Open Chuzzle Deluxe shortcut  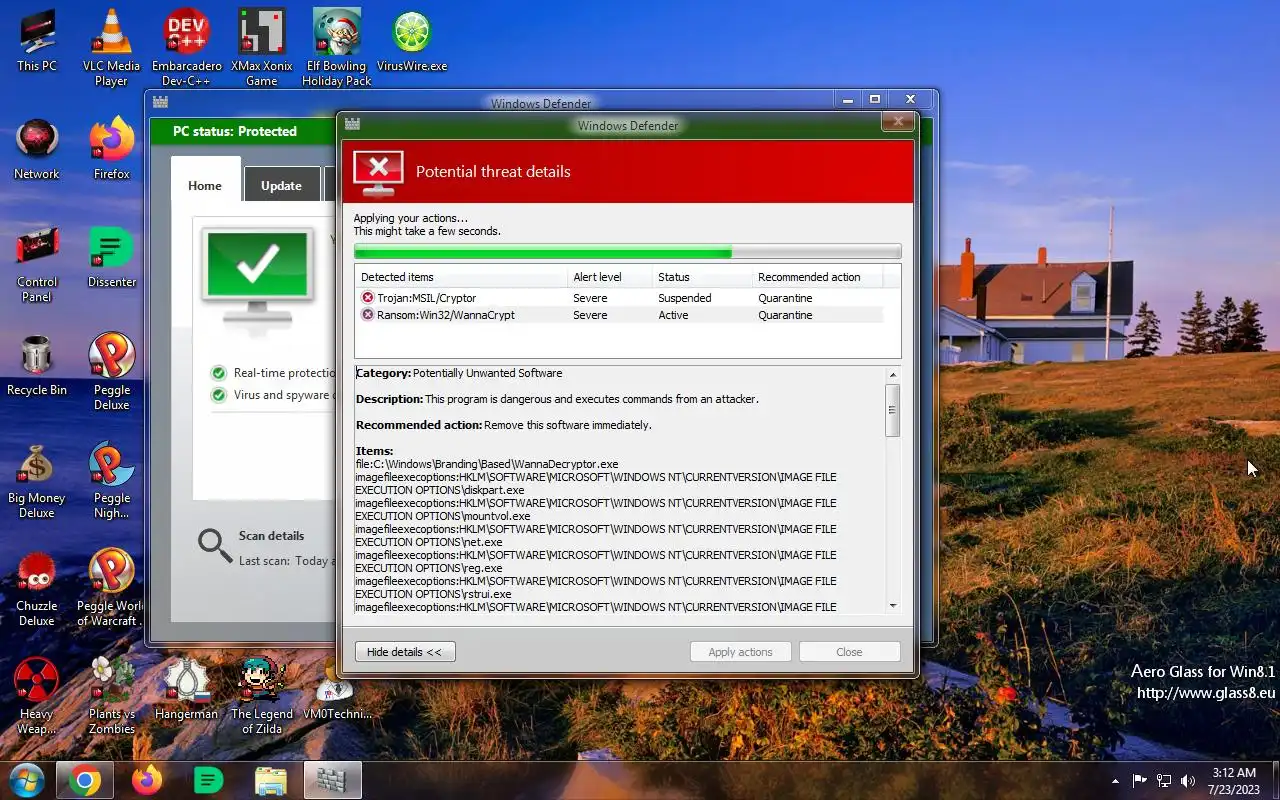37,588
